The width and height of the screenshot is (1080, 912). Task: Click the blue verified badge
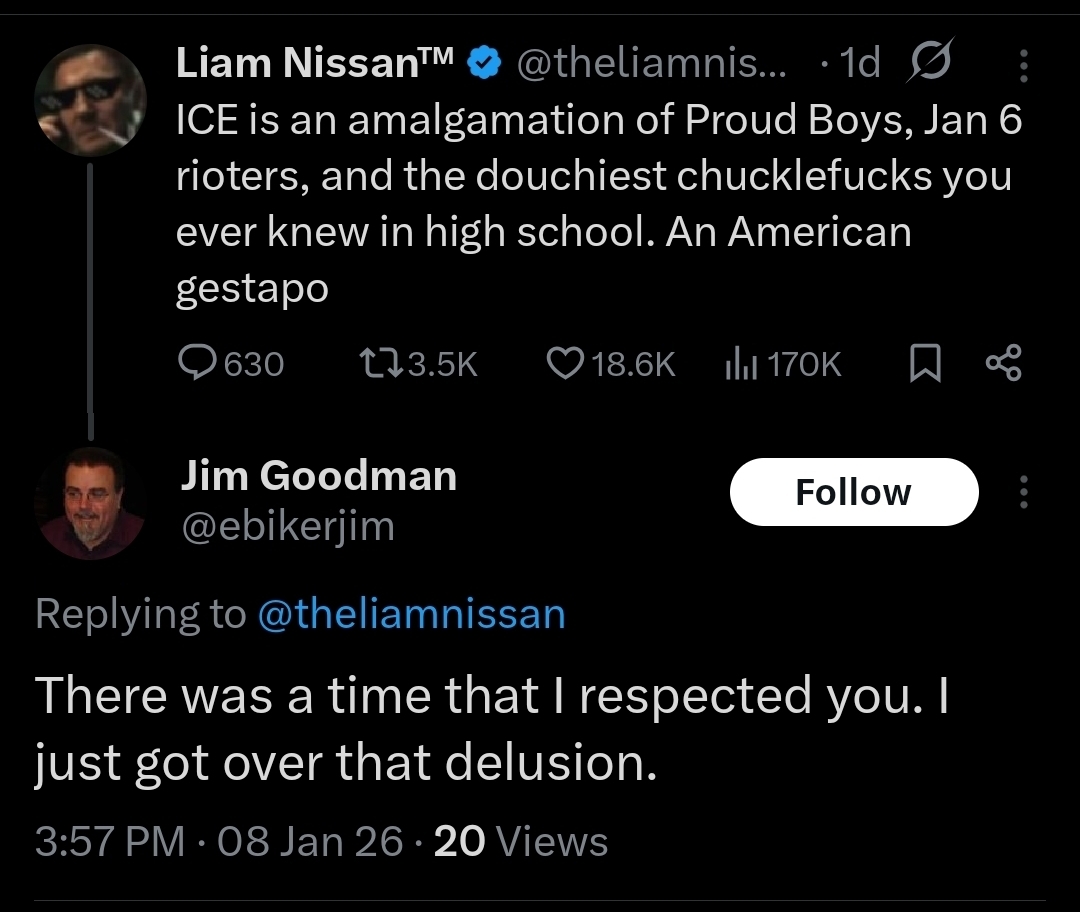[x=486, y=65]
